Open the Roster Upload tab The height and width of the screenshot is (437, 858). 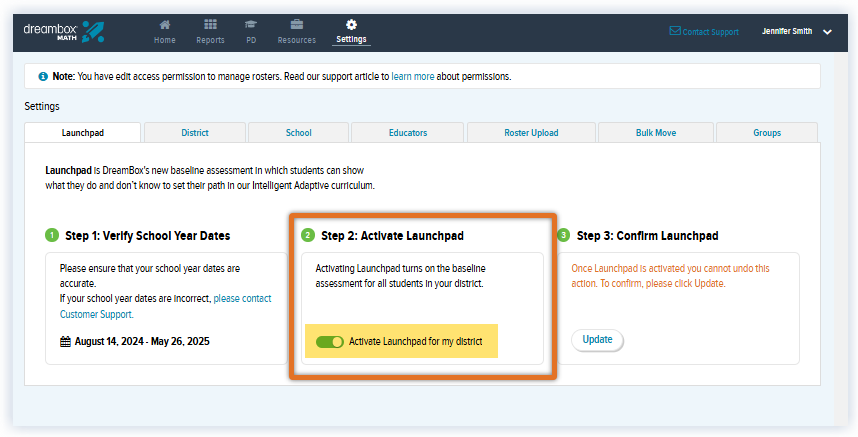click(x=531, y=132)
